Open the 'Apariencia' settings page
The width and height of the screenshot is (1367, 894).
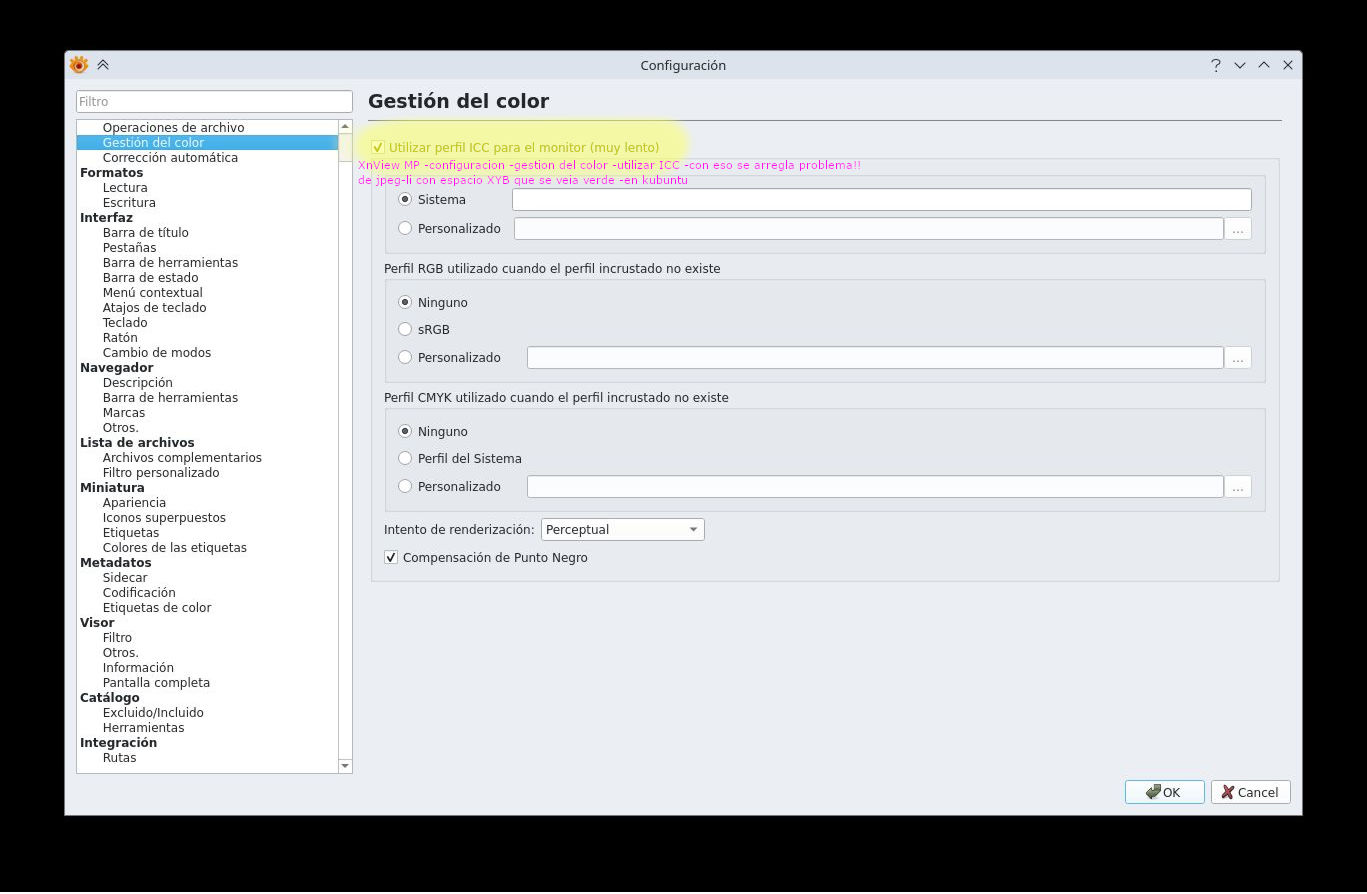coord(134,502)
